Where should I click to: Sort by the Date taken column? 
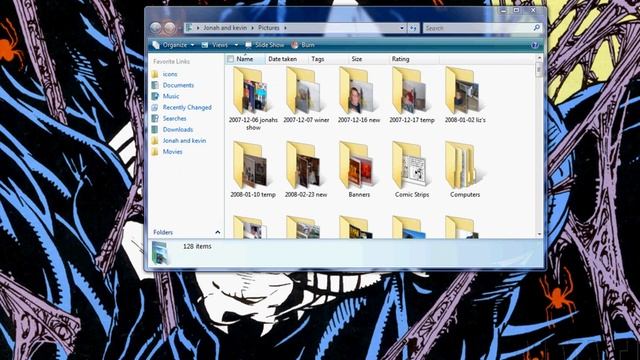(282, 59)
